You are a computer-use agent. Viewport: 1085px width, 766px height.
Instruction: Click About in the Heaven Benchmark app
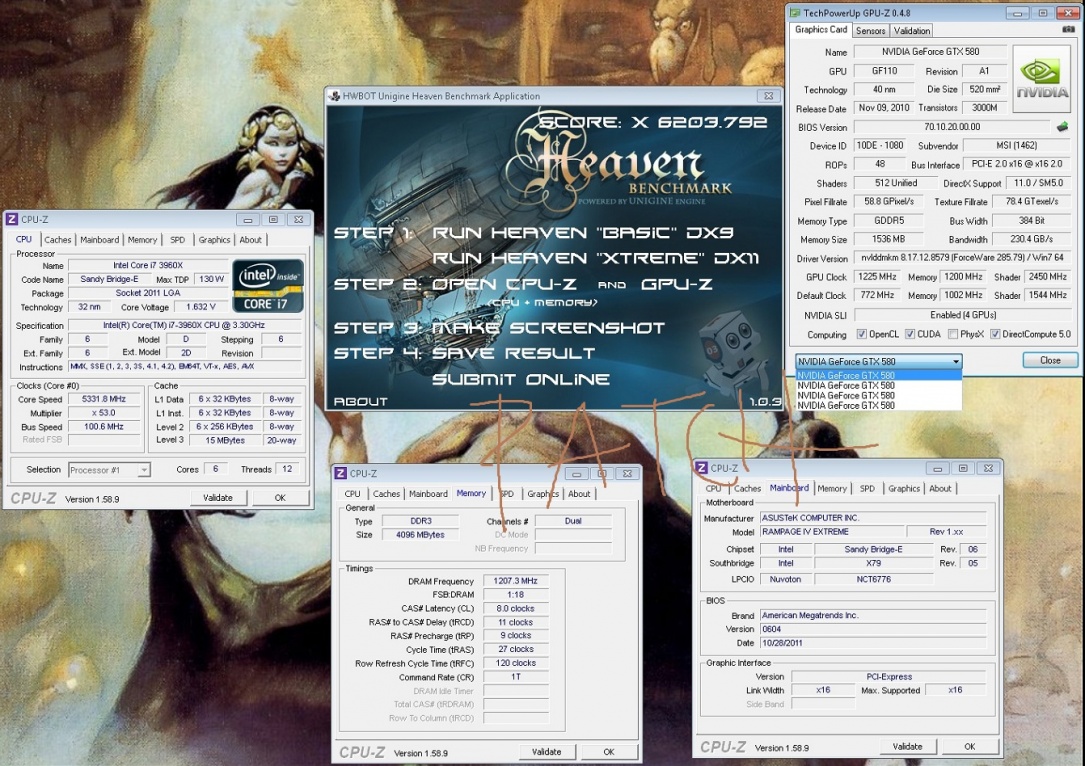pyautogui.click(x=360, y=401)
